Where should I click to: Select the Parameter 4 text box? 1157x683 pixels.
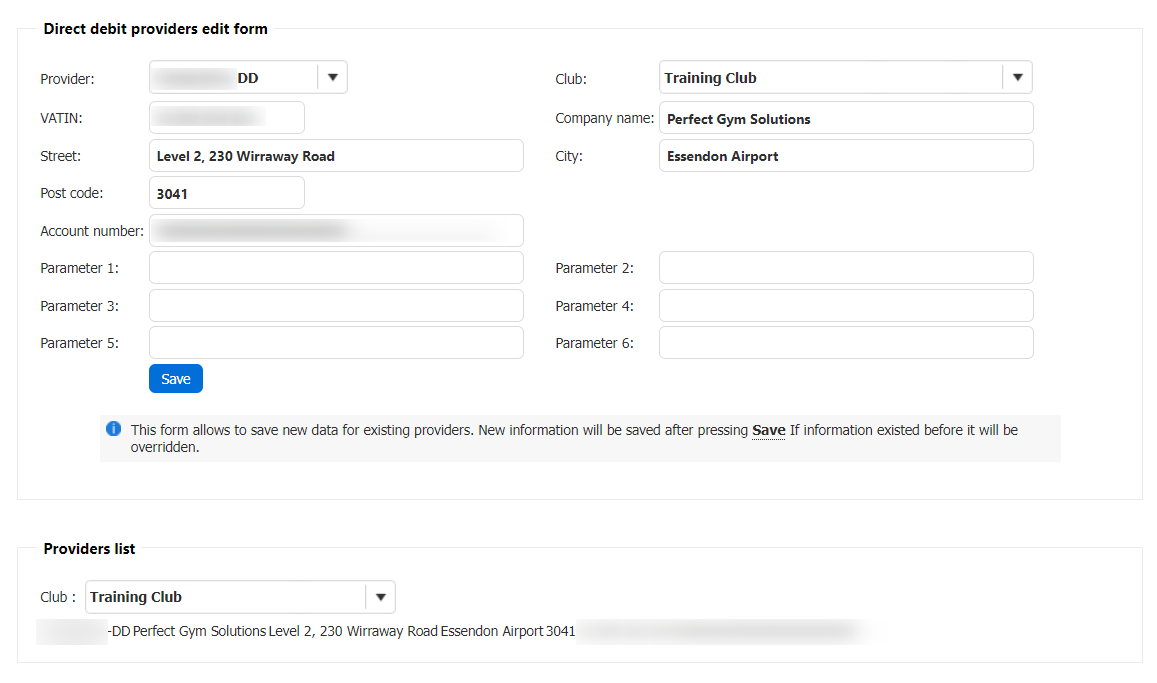click(845, 306)
